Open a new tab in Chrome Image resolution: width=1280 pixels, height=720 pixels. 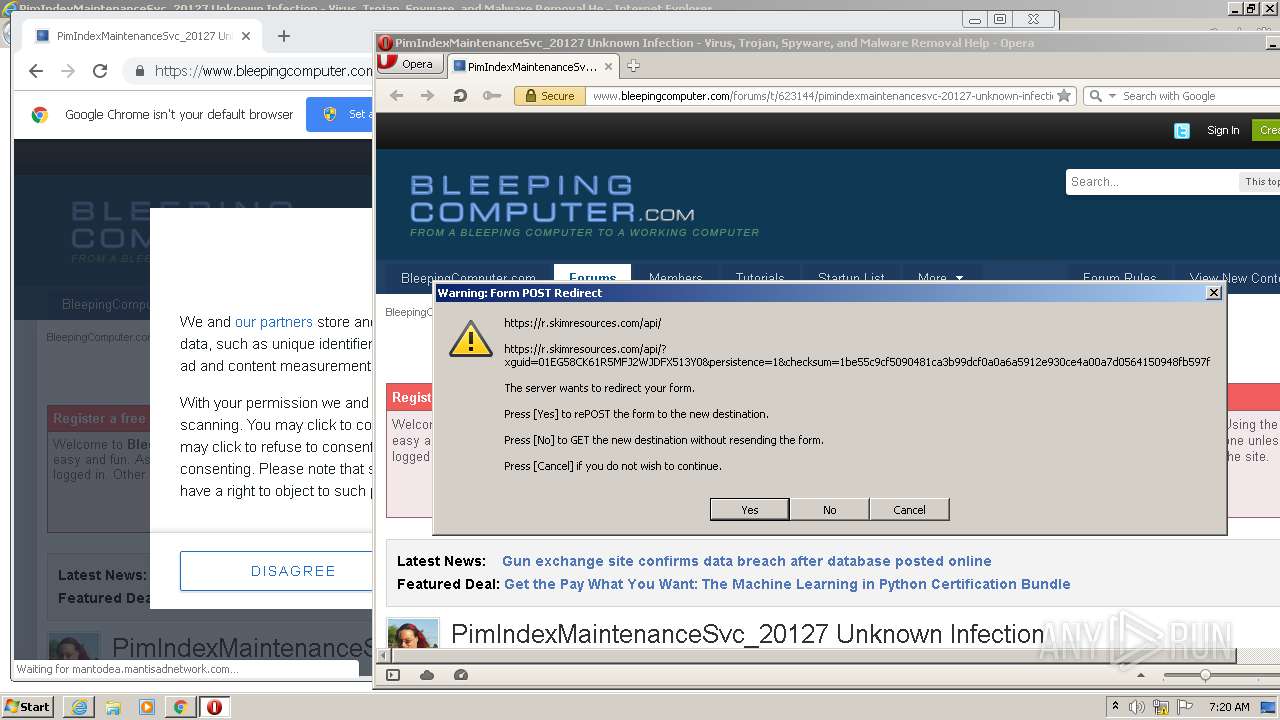tap(284, 36)
